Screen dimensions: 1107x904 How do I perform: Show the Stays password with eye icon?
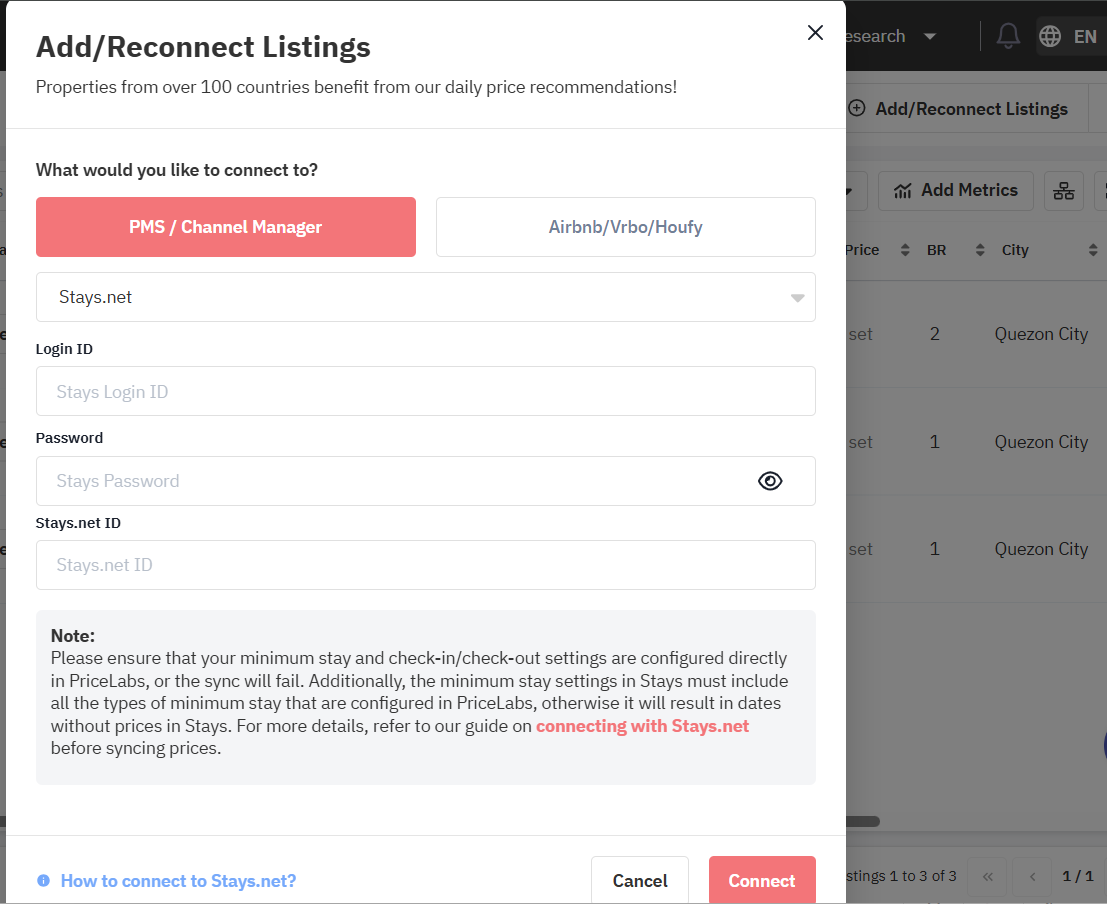[x=769, y=481]
